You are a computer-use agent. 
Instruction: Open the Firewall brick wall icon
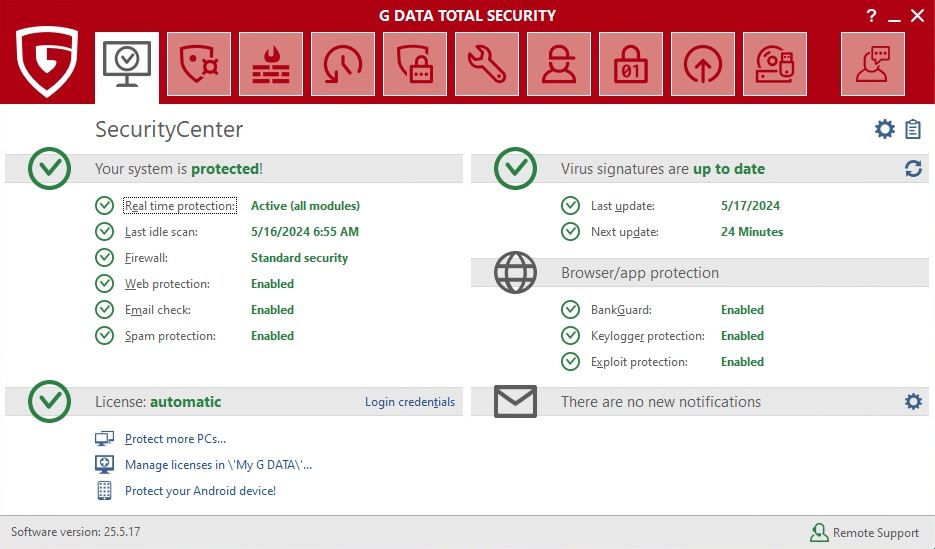tap(271, 64)
